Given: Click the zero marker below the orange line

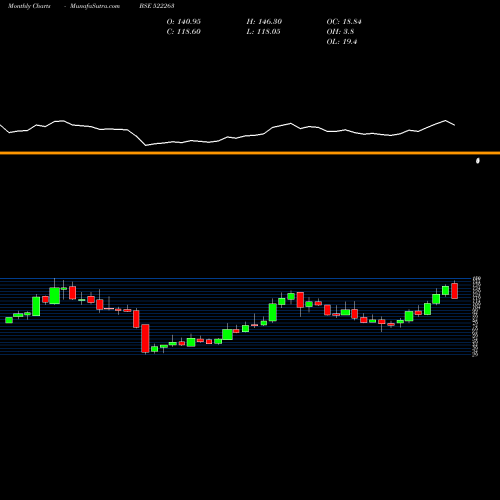Looking at the screenshot, I should pos(478,161).
